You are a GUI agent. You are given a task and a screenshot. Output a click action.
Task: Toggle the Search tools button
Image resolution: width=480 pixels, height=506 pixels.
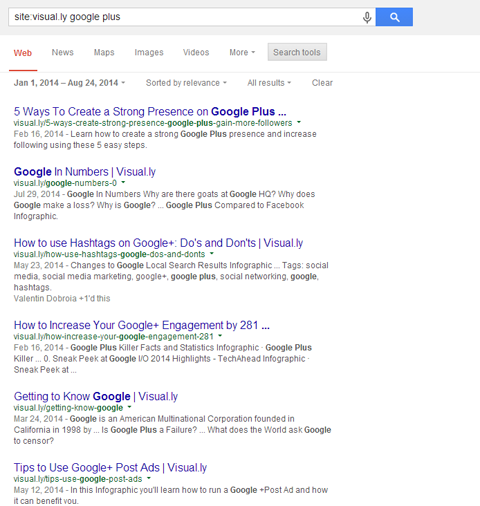click(x=297, y=52)
